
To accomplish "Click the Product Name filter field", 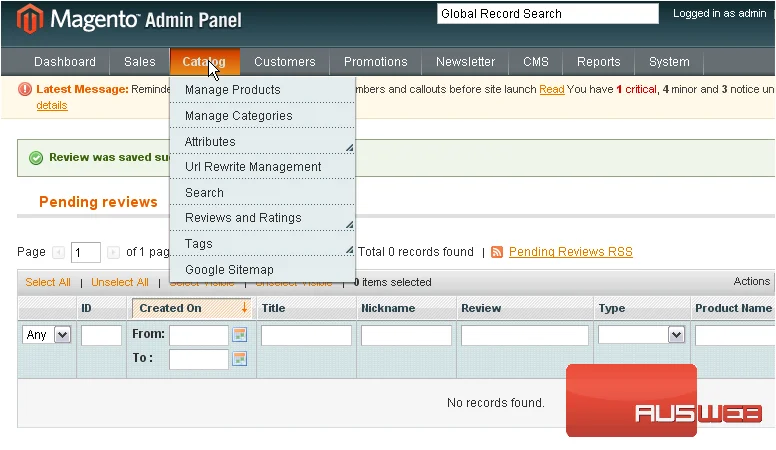I will pos(735,335).
